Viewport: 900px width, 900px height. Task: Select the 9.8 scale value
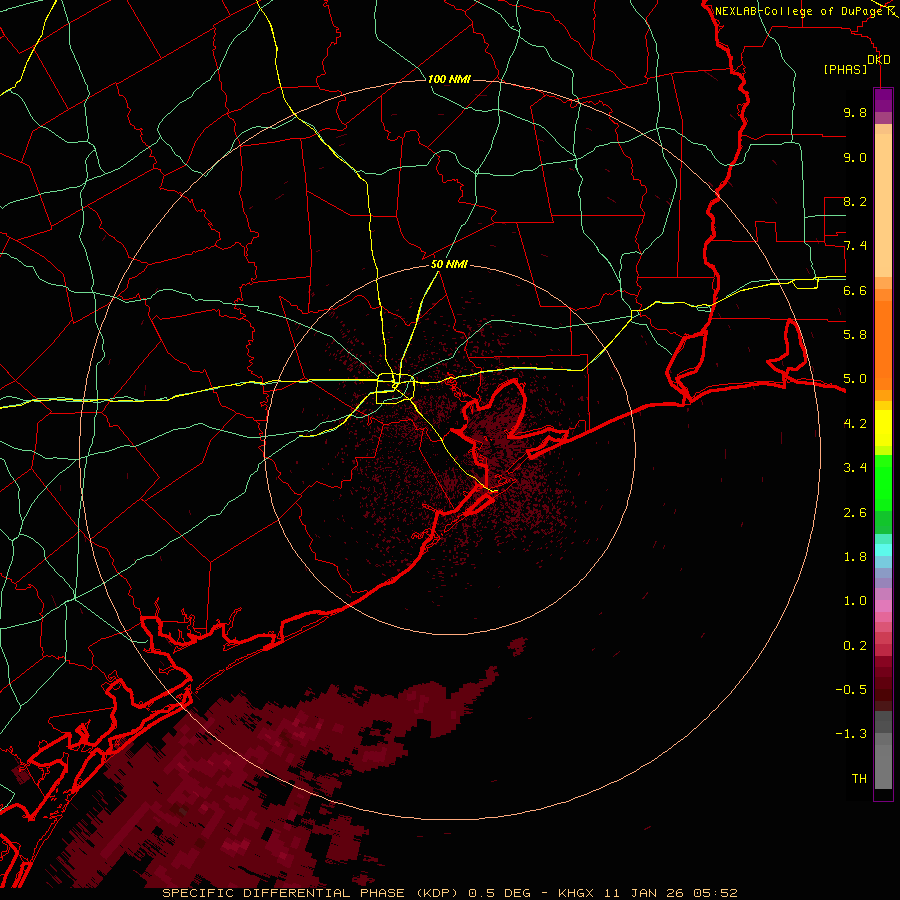855,112
